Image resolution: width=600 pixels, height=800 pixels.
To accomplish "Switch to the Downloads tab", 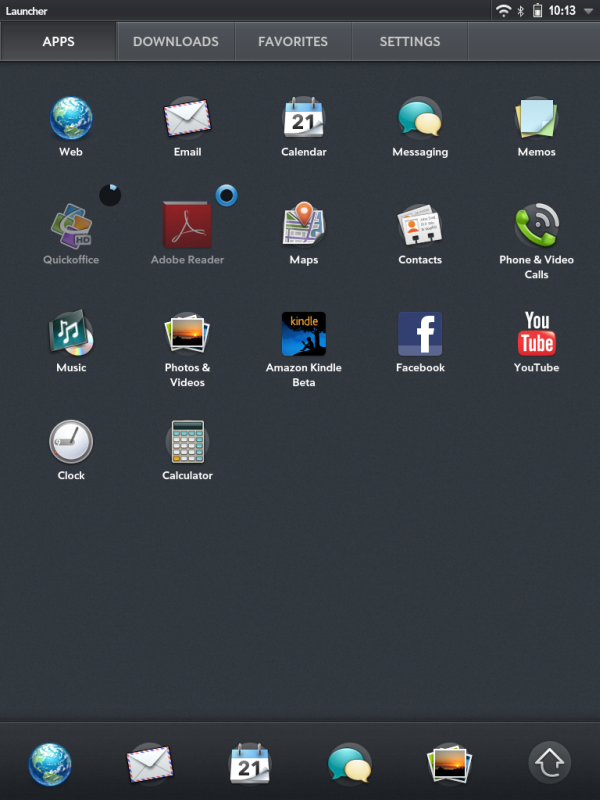I will [x=176, y=41].
